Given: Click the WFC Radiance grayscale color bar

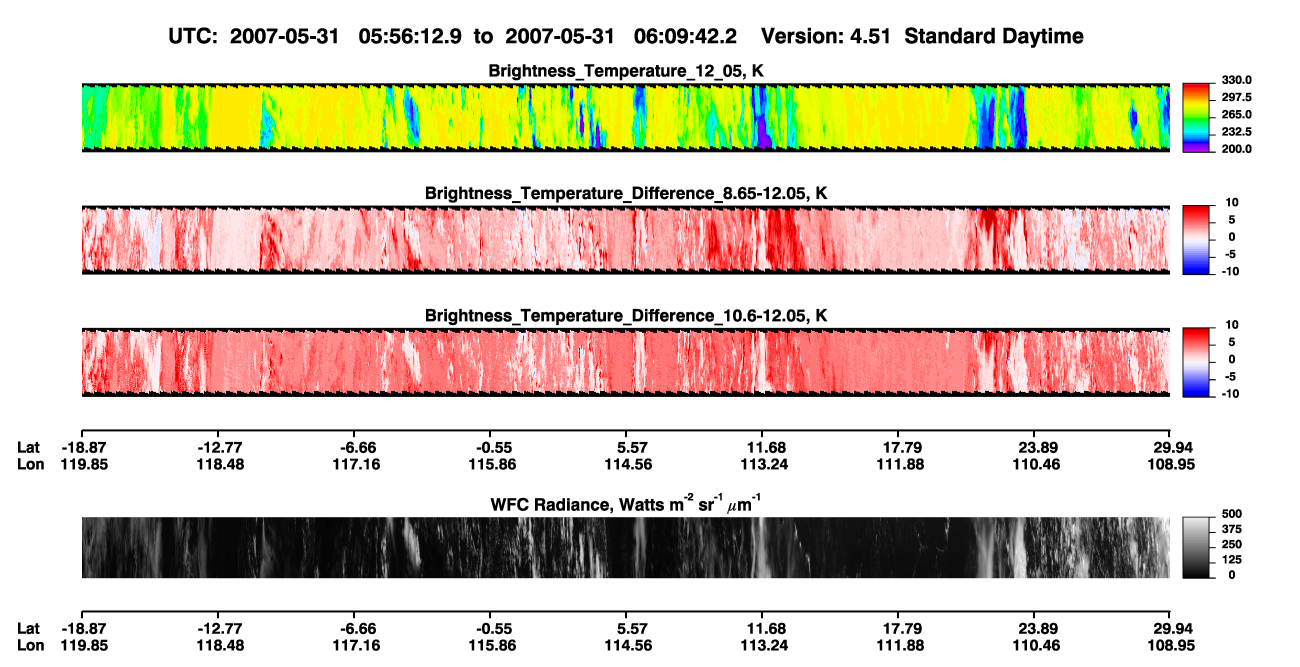Looking at the screenshot, I should click(x=1197, y=547).
